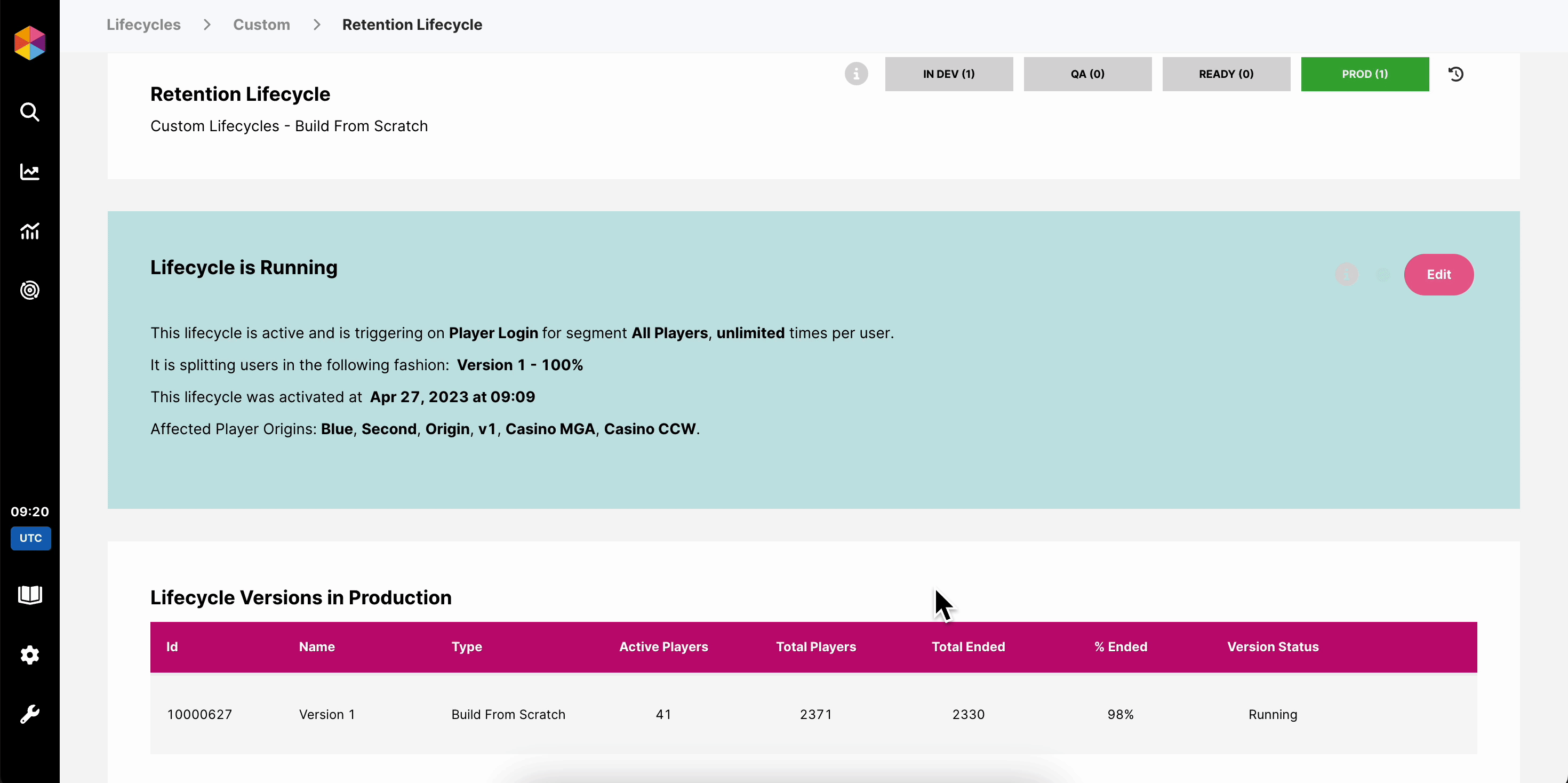1568x783 pixels.
Task: Click info icon beside IN DEV tab
Action: (x=856, y=74)
